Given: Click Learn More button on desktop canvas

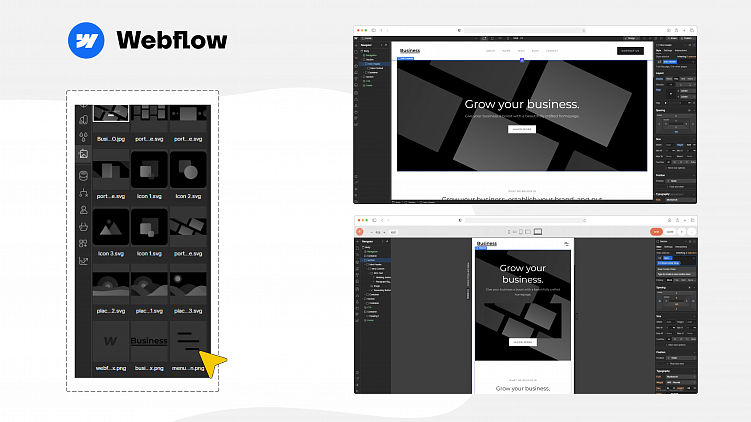Looking at the screenshot, I should tap(522, 129).
